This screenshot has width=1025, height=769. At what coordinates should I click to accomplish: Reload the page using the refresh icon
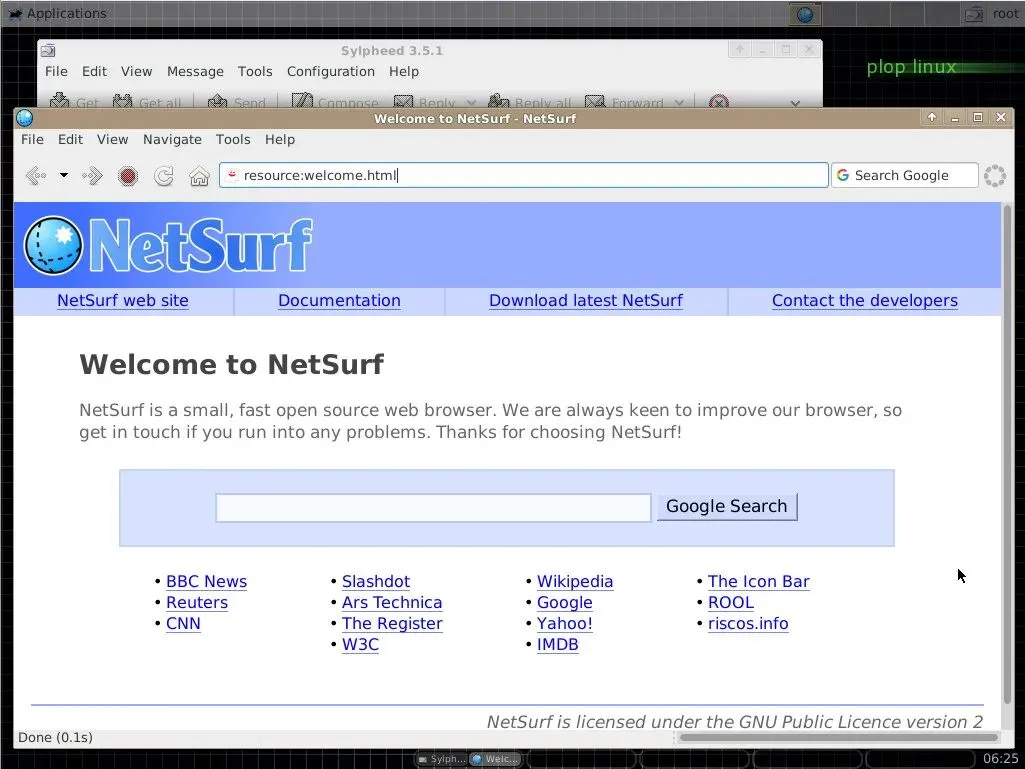tap(163, 175)
